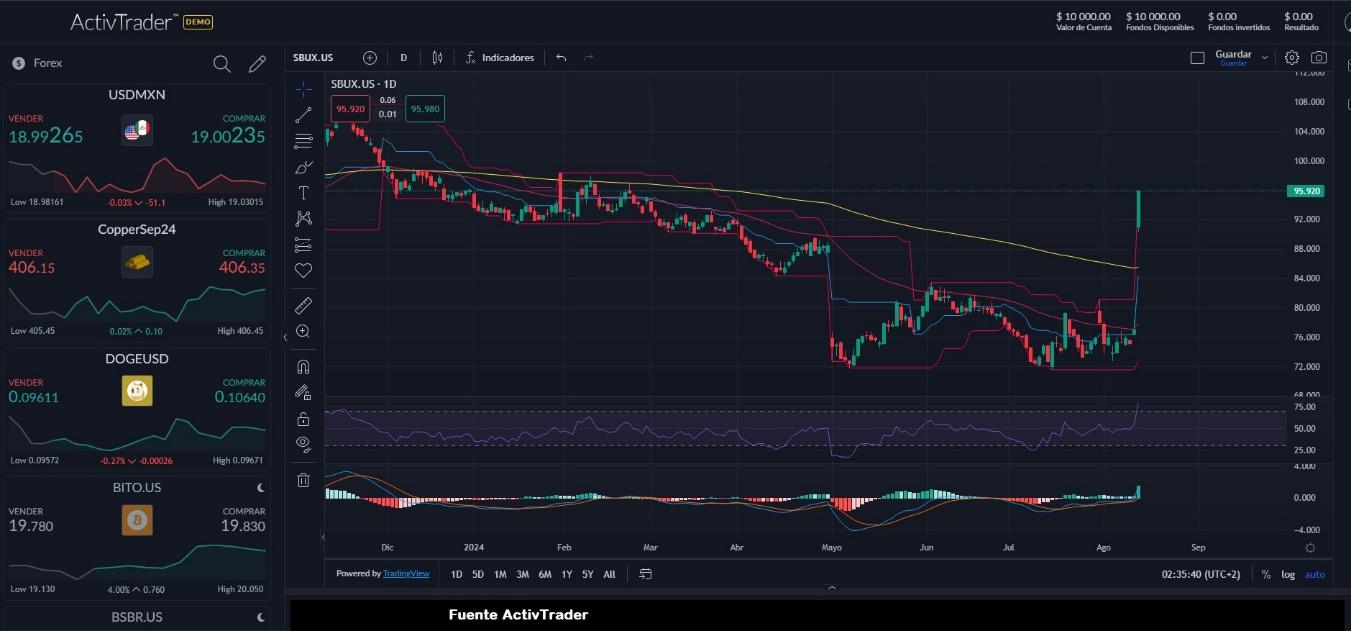Click the pencil edit watchlist icon
Viewport: 1351px width, 631px height.
pyautogui.click(x=257, y=64)
